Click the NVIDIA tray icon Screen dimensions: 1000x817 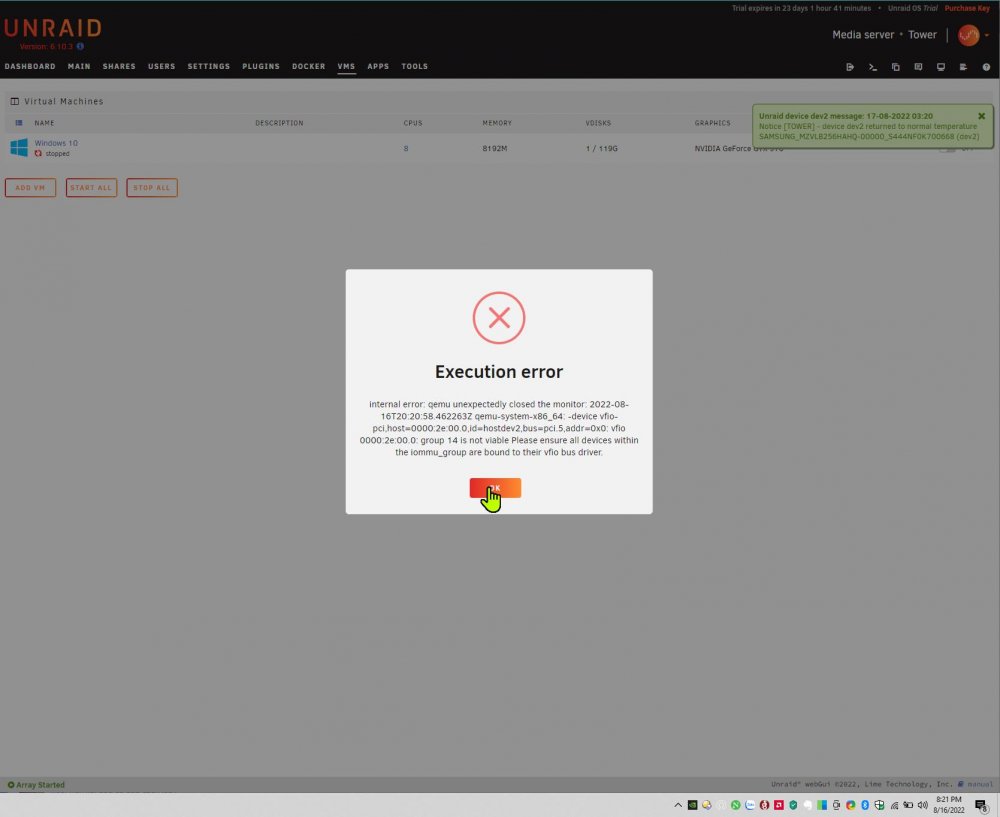point(693,805)
